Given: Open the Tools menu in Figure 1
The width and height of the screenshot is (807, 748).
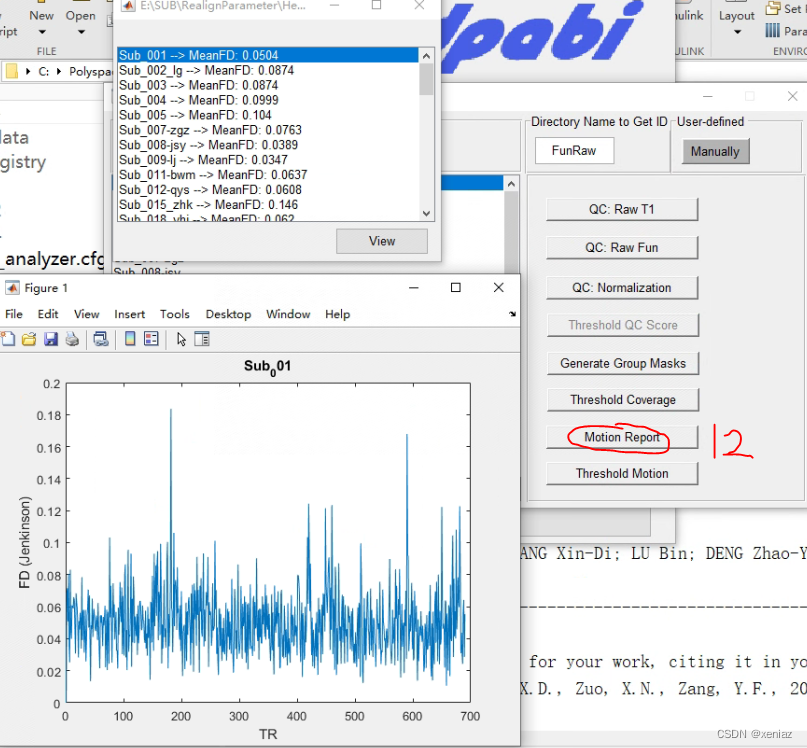Looking at the screenshot, I should (x=175, y=313).
